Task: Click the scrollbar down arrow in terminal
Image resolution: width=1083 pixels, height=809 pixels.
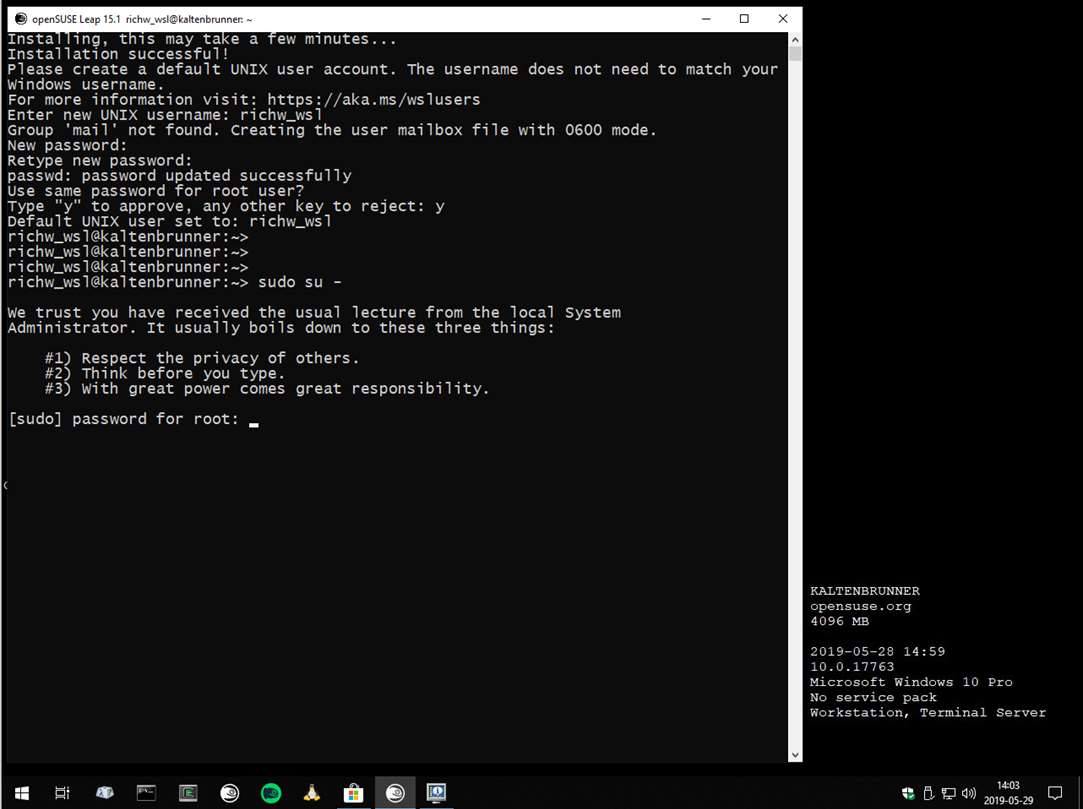Action: [x=795, y=755]
